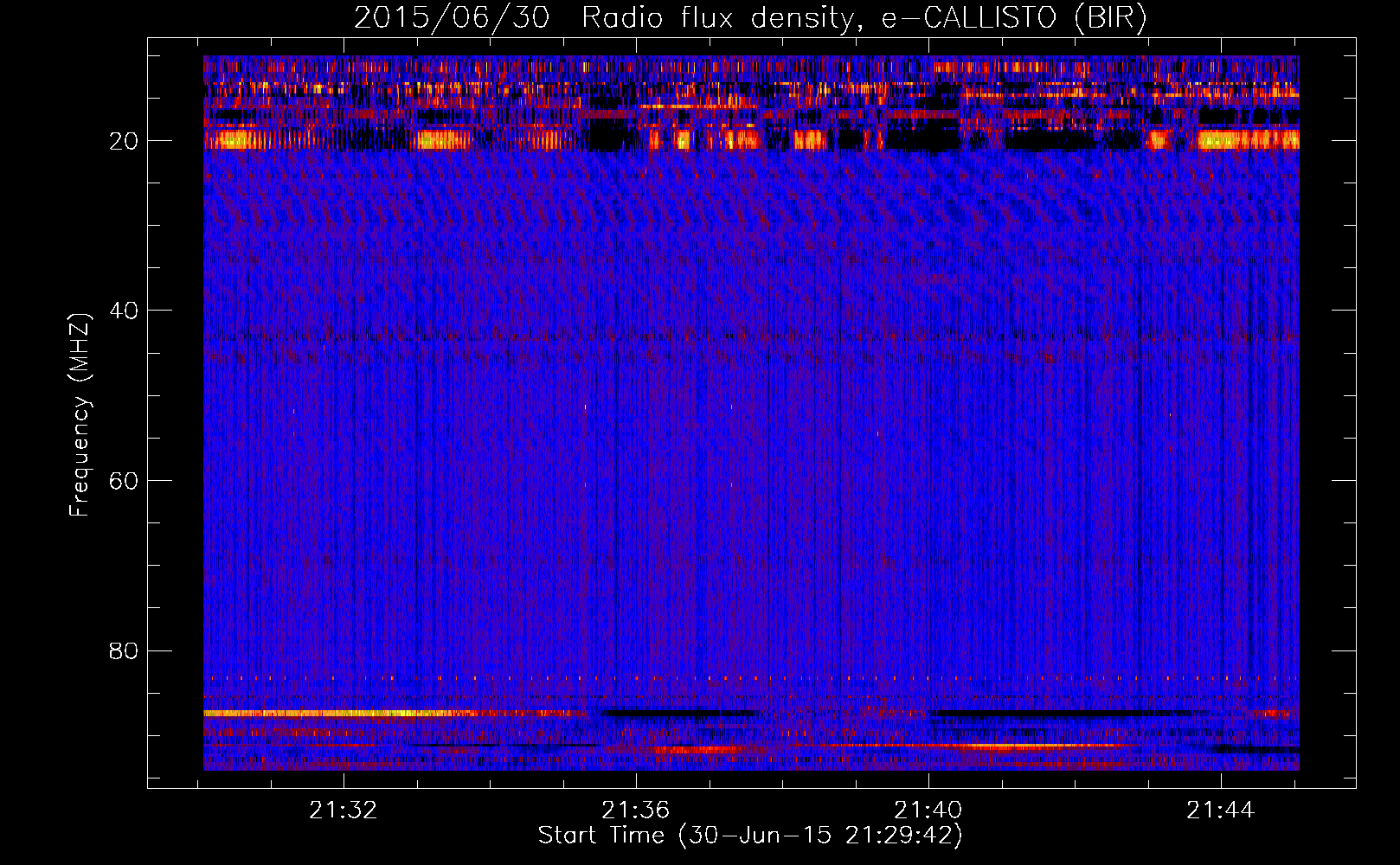The width and height of the screenshot is (1400, 865).
Task: Click the '21:36' time tick label
Action: pos(636,811)
